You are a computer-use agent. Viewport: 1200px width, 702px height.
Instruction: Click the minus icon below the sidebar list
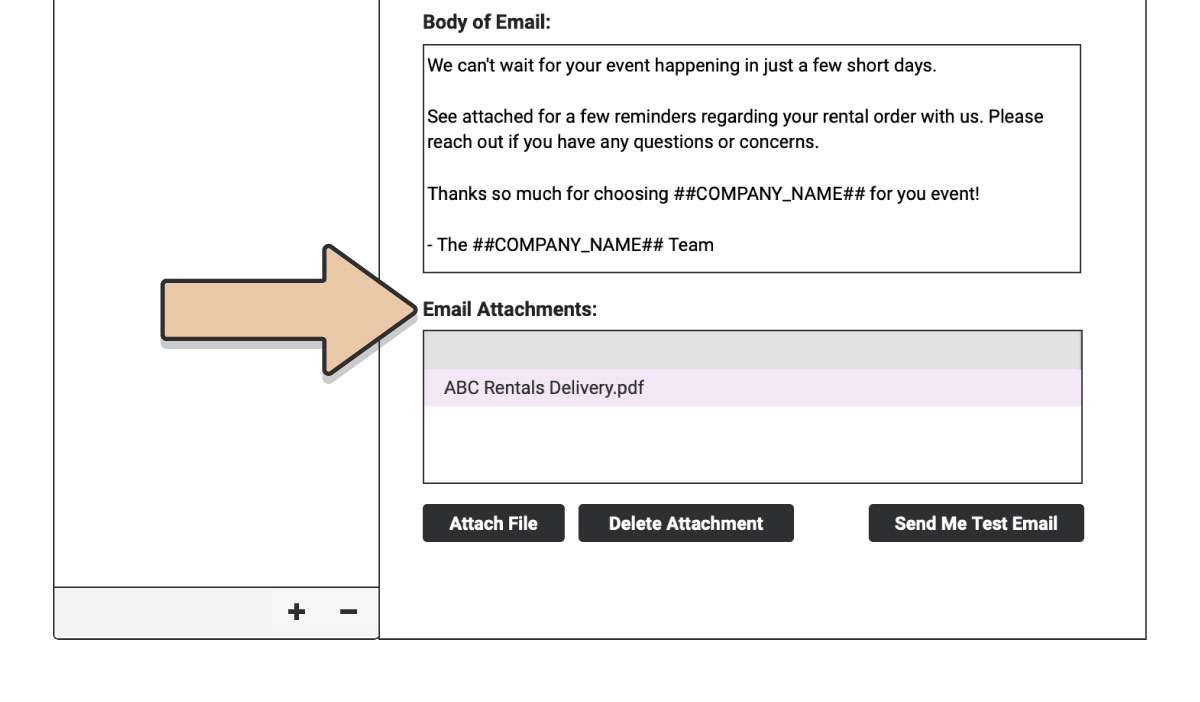[348, 612]
